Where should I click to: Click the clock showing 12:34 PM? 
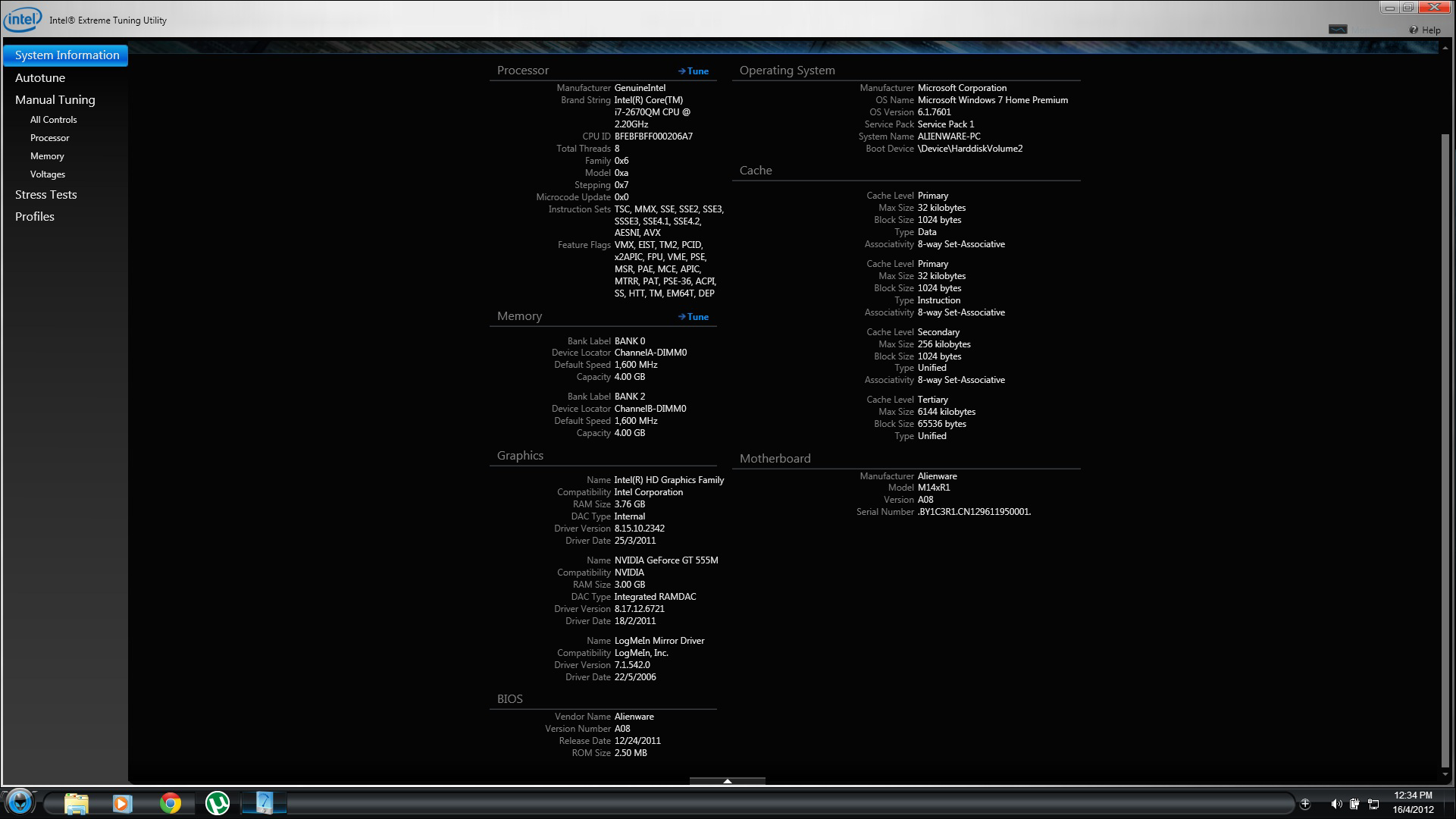click(1413, 795)
